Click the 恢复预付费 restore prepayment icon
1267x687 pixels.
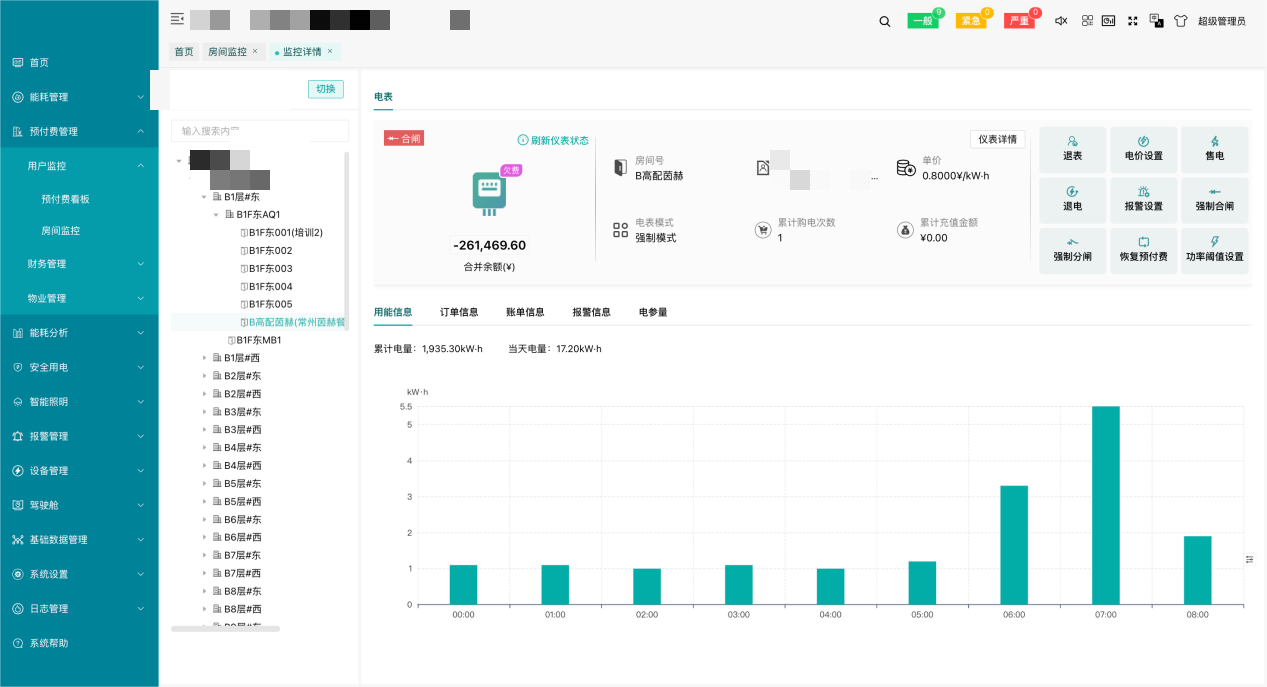[x=1143, y=250]
